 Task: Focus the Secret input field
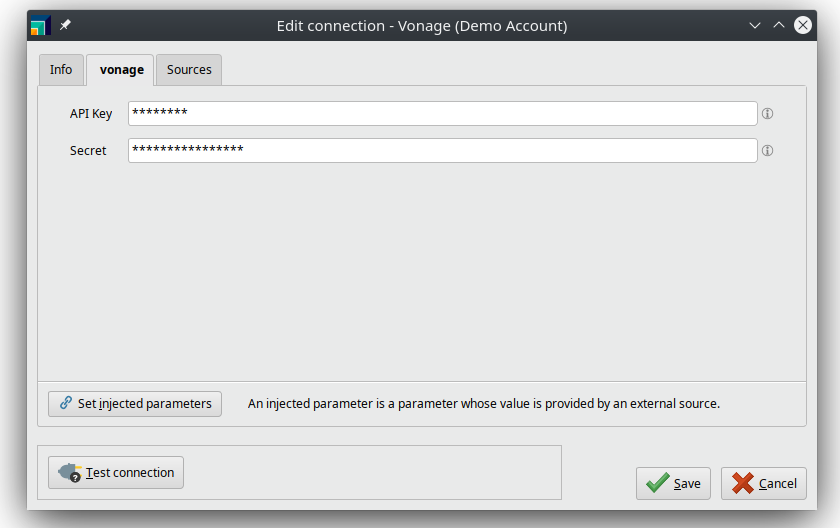tap(442, 151)
